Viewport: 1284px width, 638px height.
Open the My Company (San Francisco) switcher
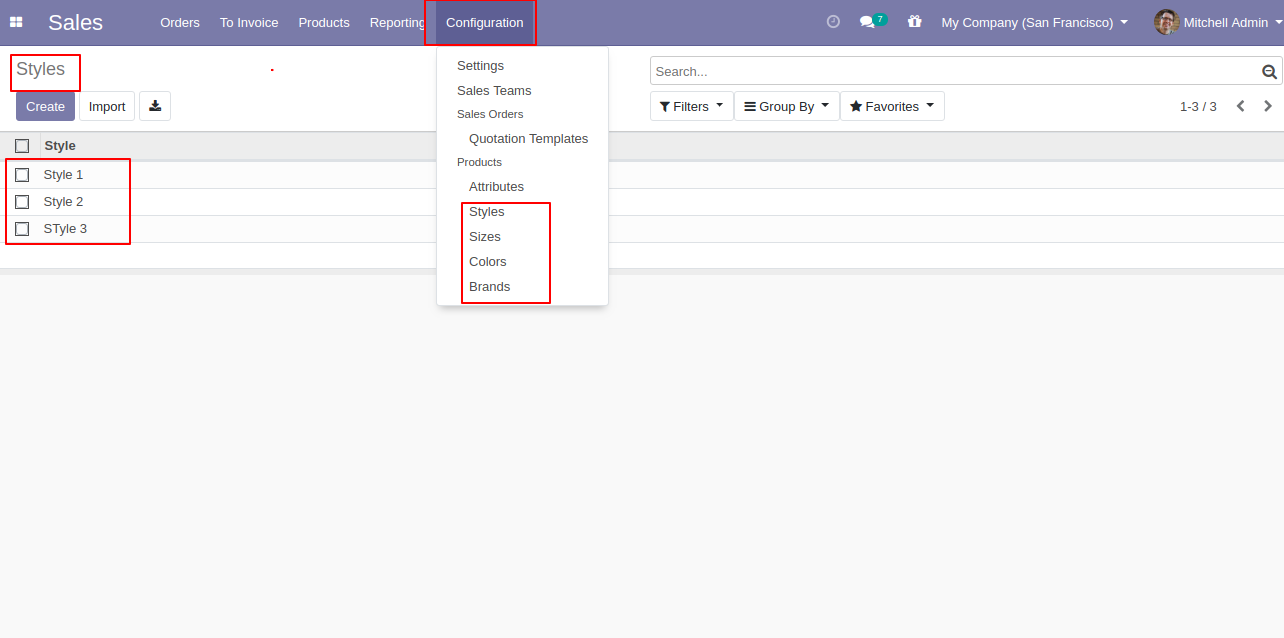[x=1034, y=22]
